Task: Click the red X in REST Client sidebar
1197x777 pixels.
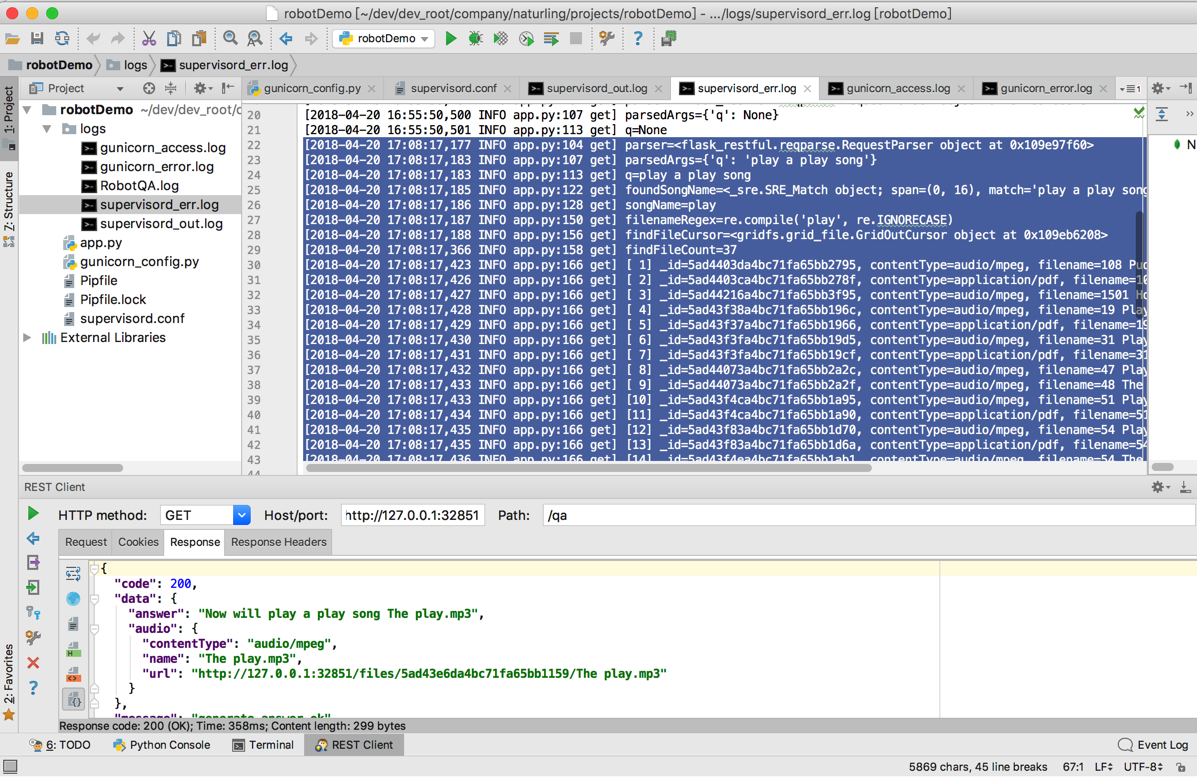Action: point(33,663)
